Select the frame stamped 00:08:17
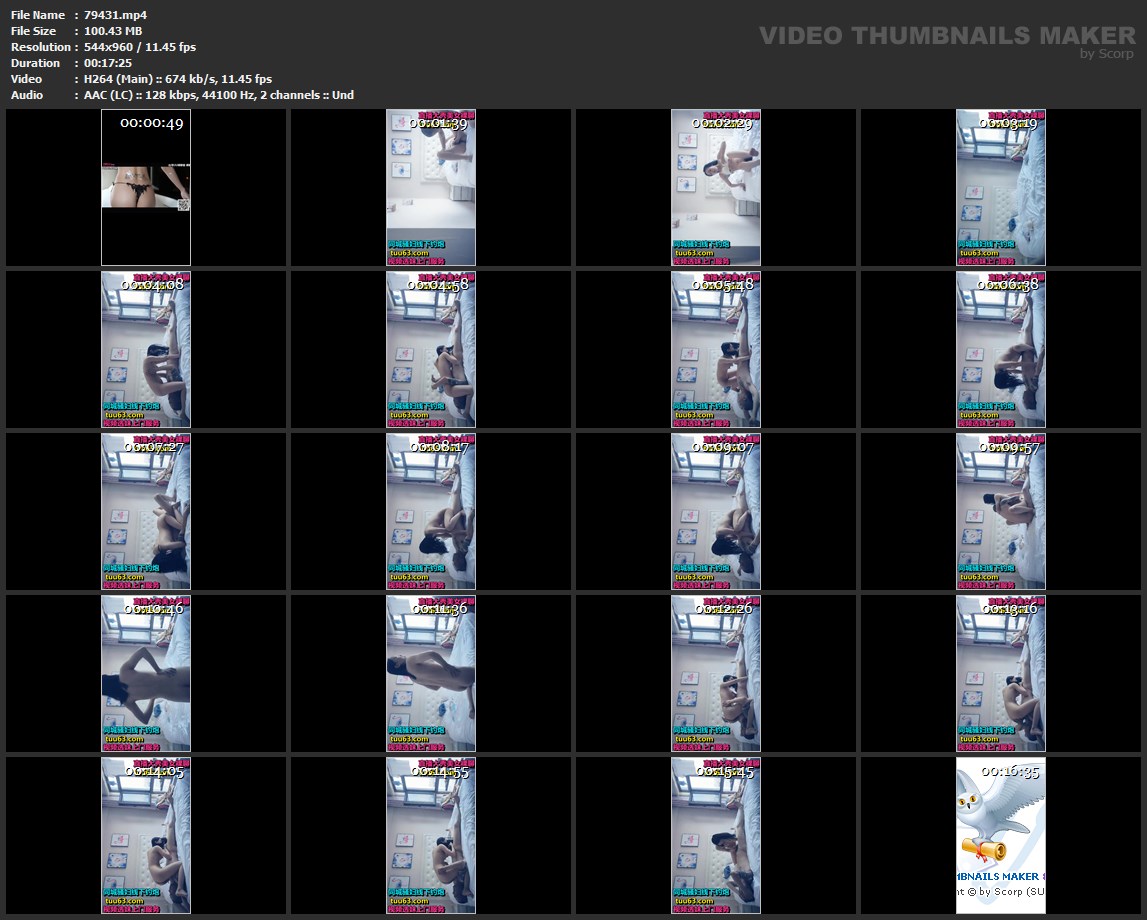 (431, 512)
